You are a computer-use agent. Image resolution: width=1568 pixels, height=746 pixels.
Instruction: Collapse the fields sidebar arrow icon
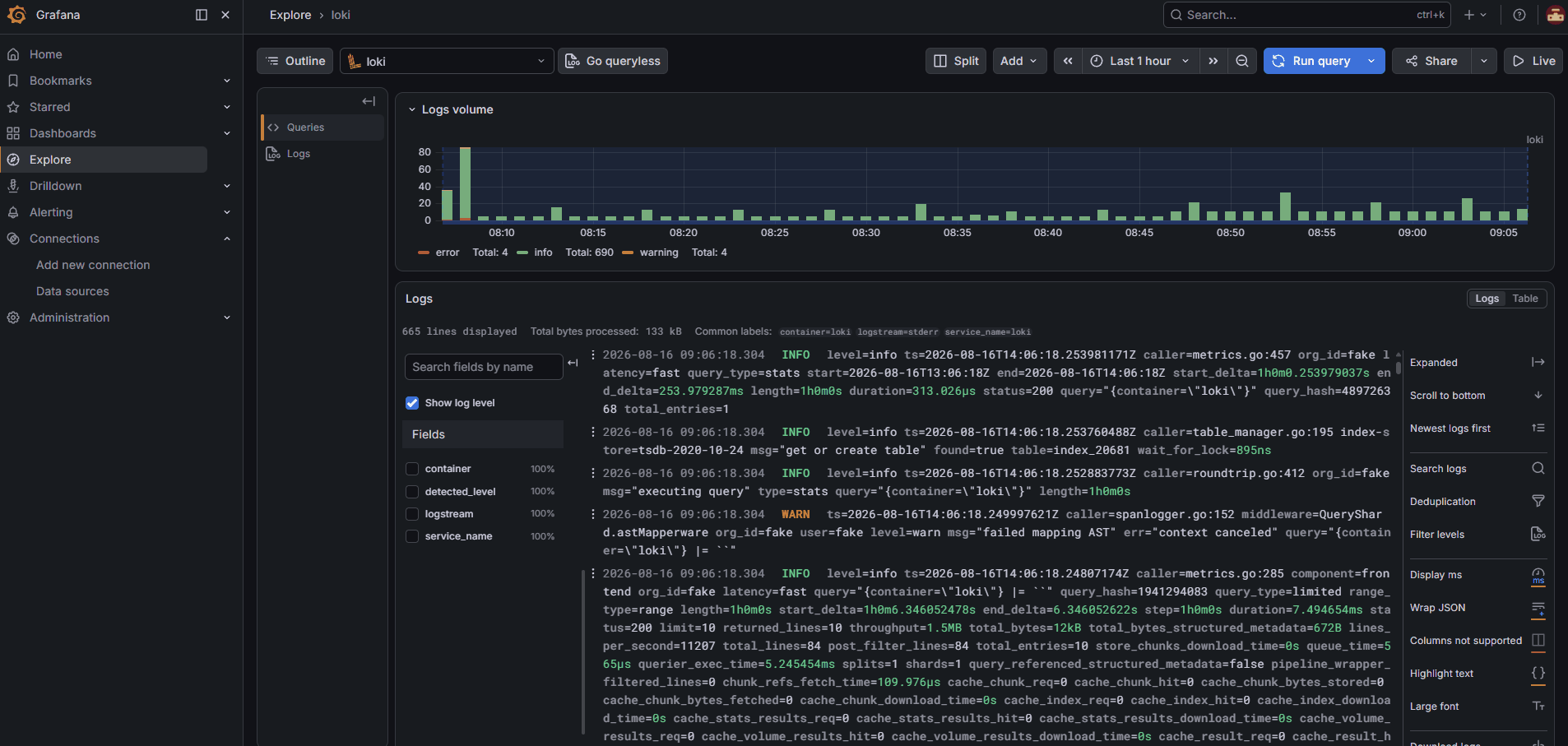click(573, 363)
